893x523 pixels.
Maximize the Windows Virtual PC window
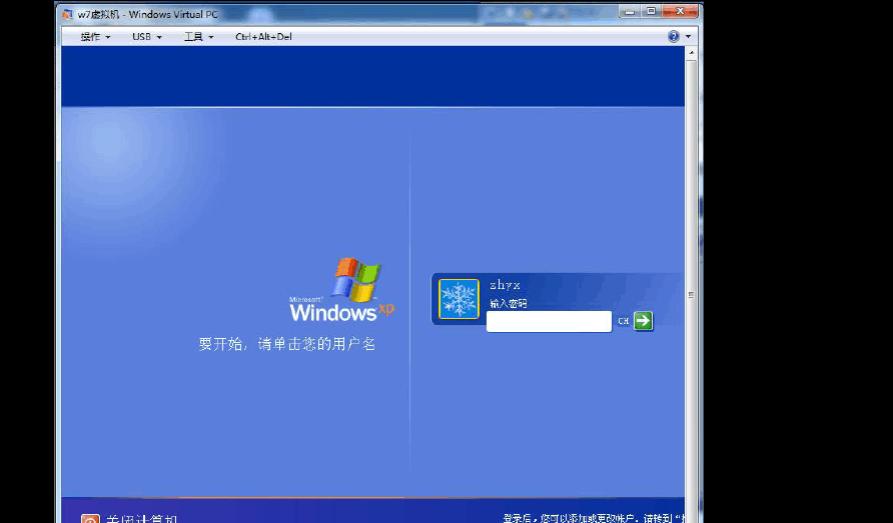point(650,11)
